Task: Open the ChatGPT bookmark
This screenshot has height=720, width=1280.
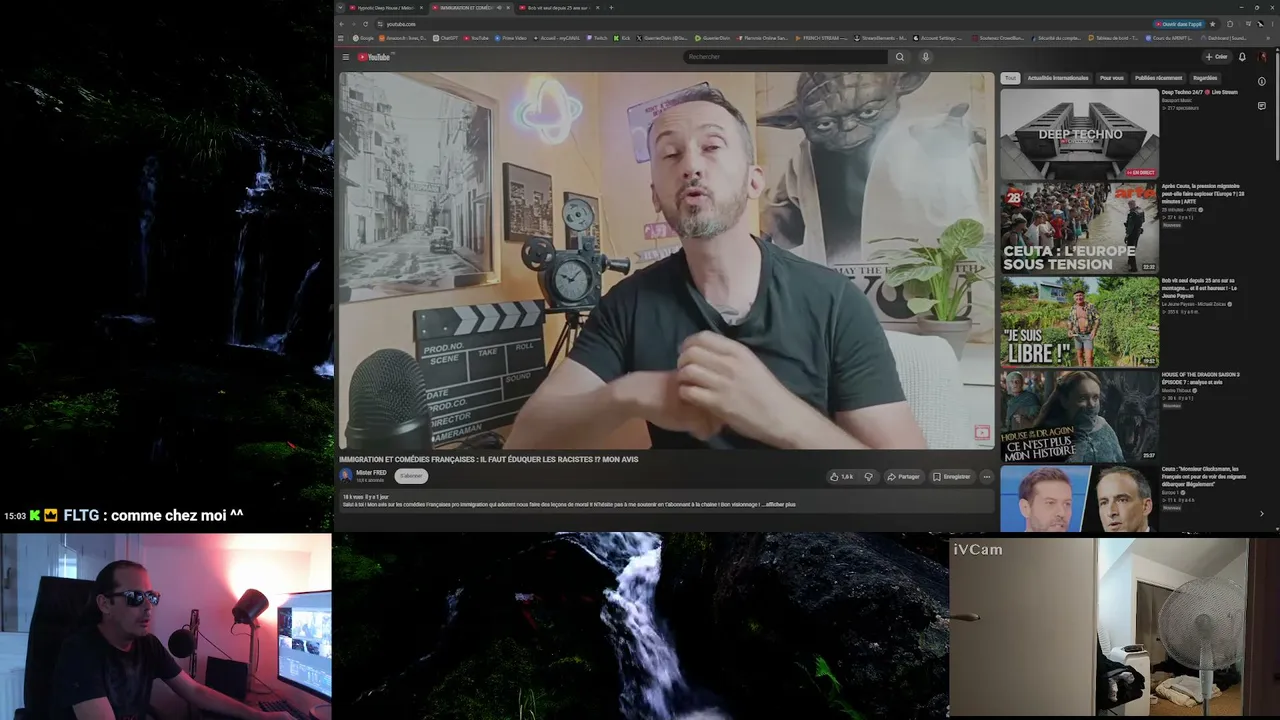Action: 445,38
